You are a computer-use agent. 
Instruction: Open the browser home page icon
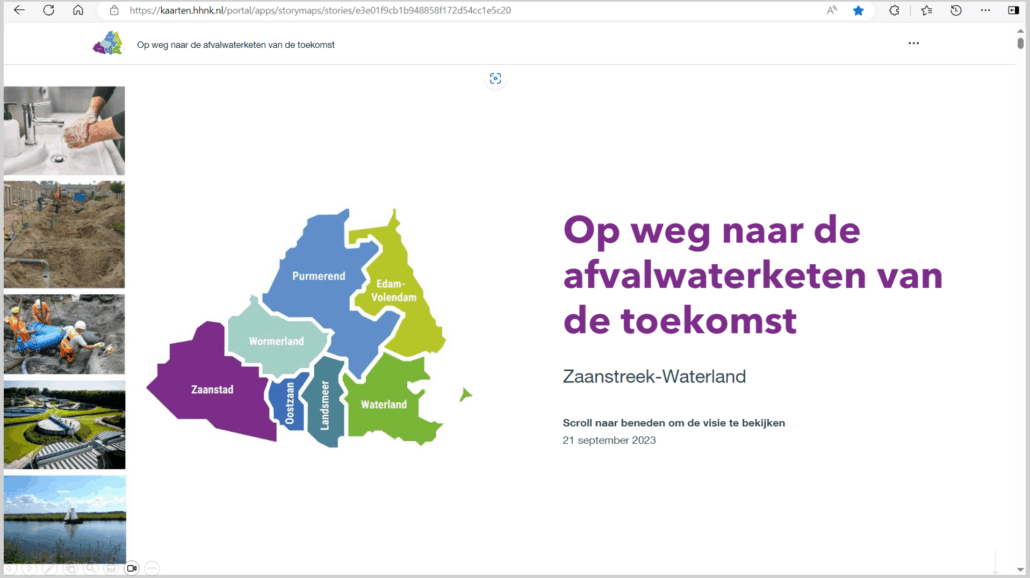(x=78, y=10)
